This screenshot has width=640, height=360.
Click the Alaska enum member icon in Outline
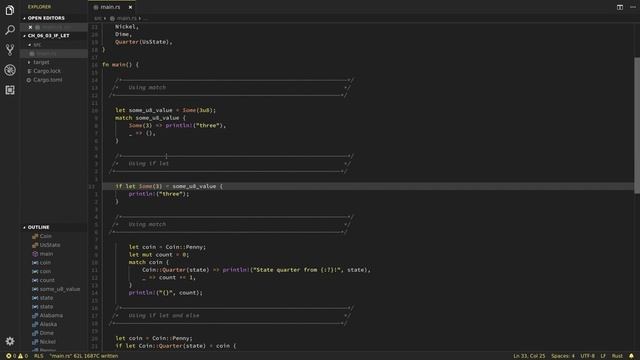35,324
